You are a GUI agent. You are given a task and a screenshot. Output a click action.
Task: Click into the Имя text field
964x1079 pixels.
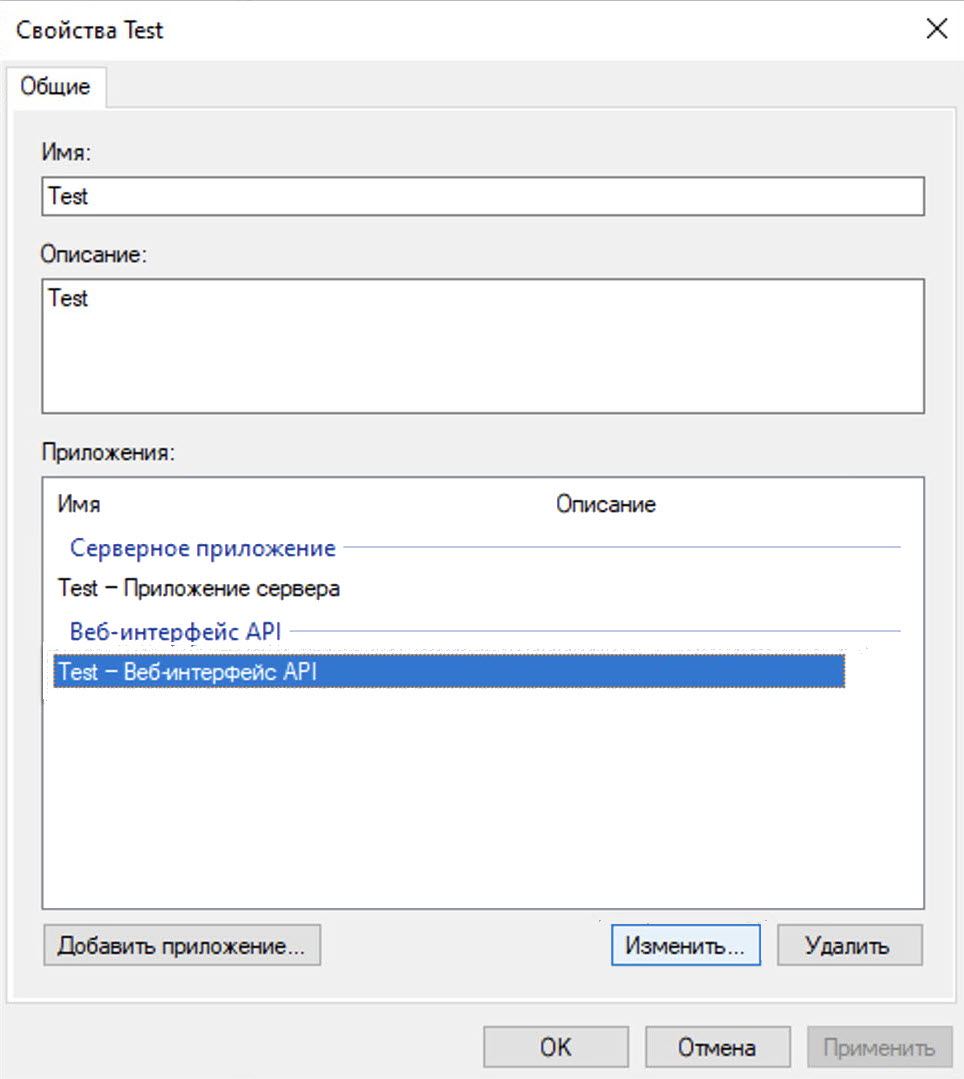click(482, 196)
